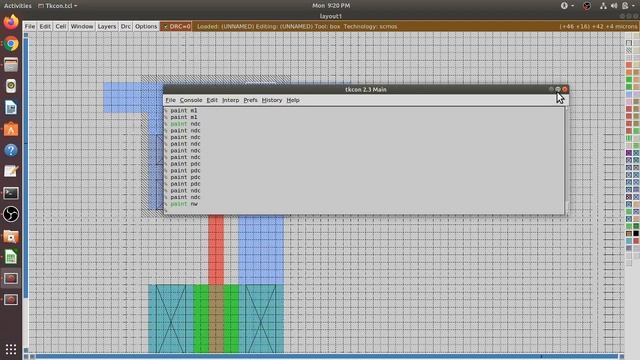640x360 pixels.
Task: Select the empty box swatch atop palette
Action: coord(629,43)
